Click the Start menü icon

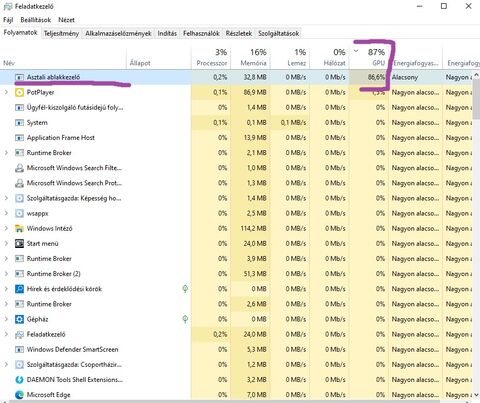19,244
